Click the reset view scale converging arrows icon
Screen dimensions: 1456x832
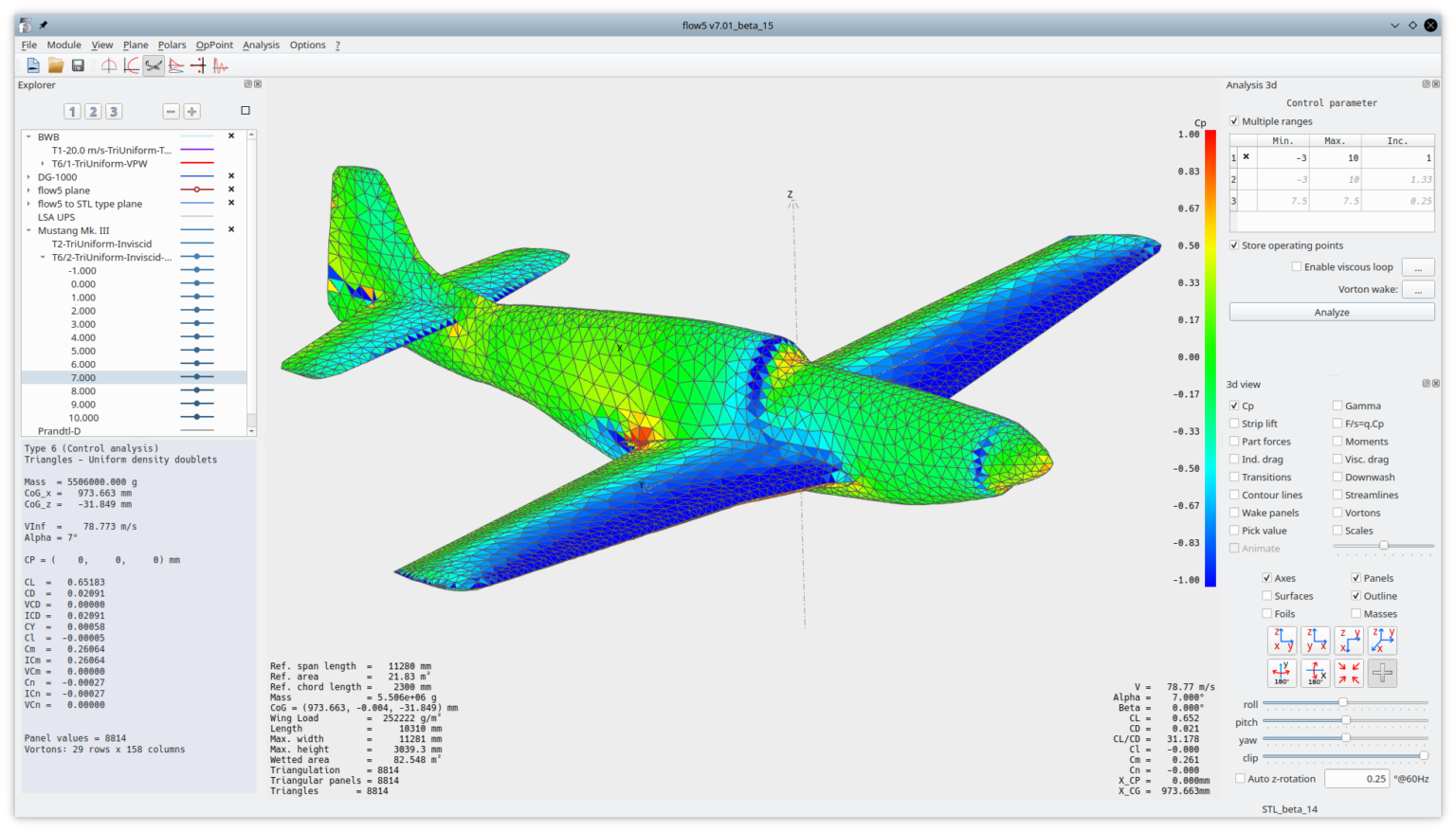tap(1348, 674)
